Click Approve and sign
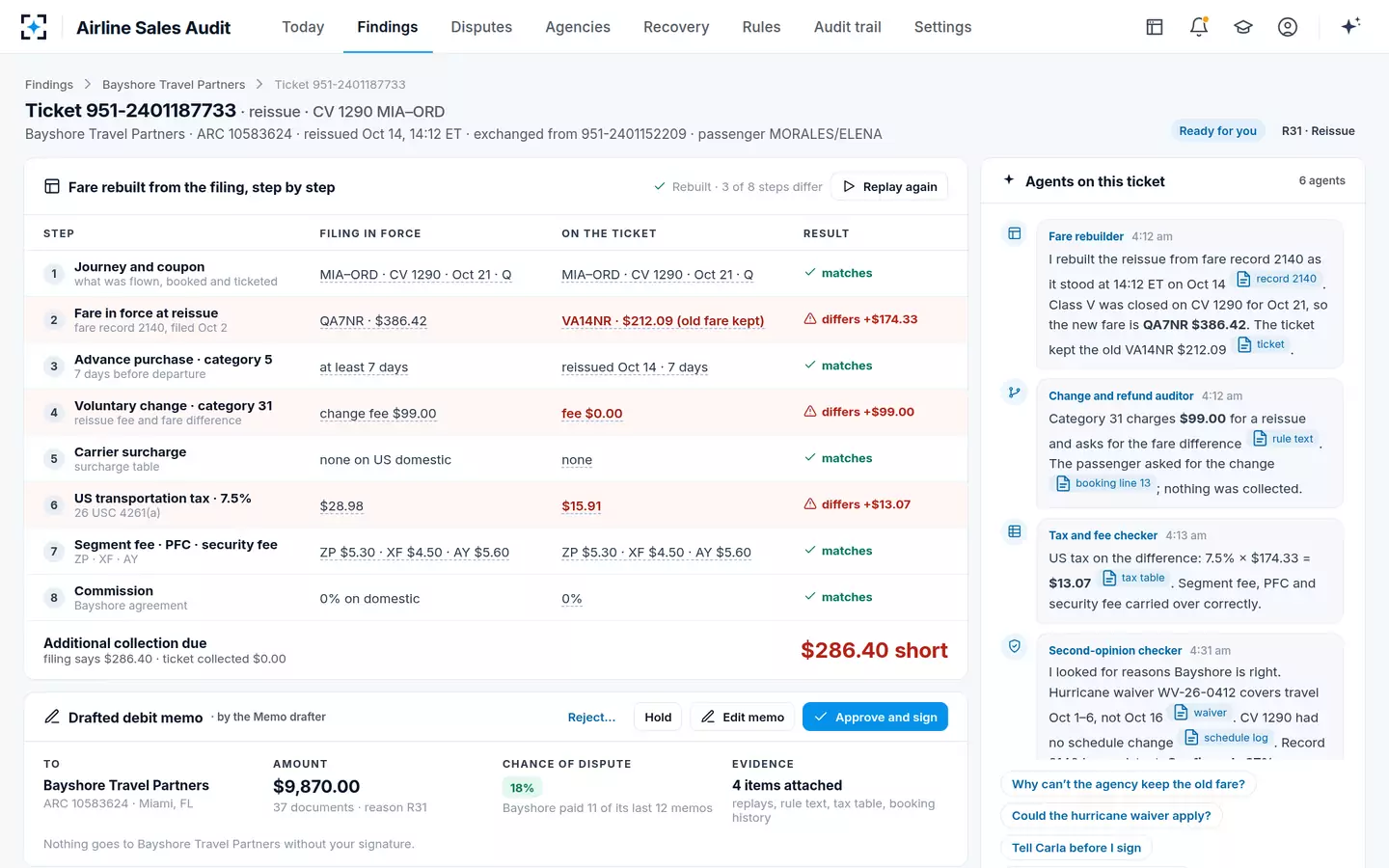 [x=875, y=717]
